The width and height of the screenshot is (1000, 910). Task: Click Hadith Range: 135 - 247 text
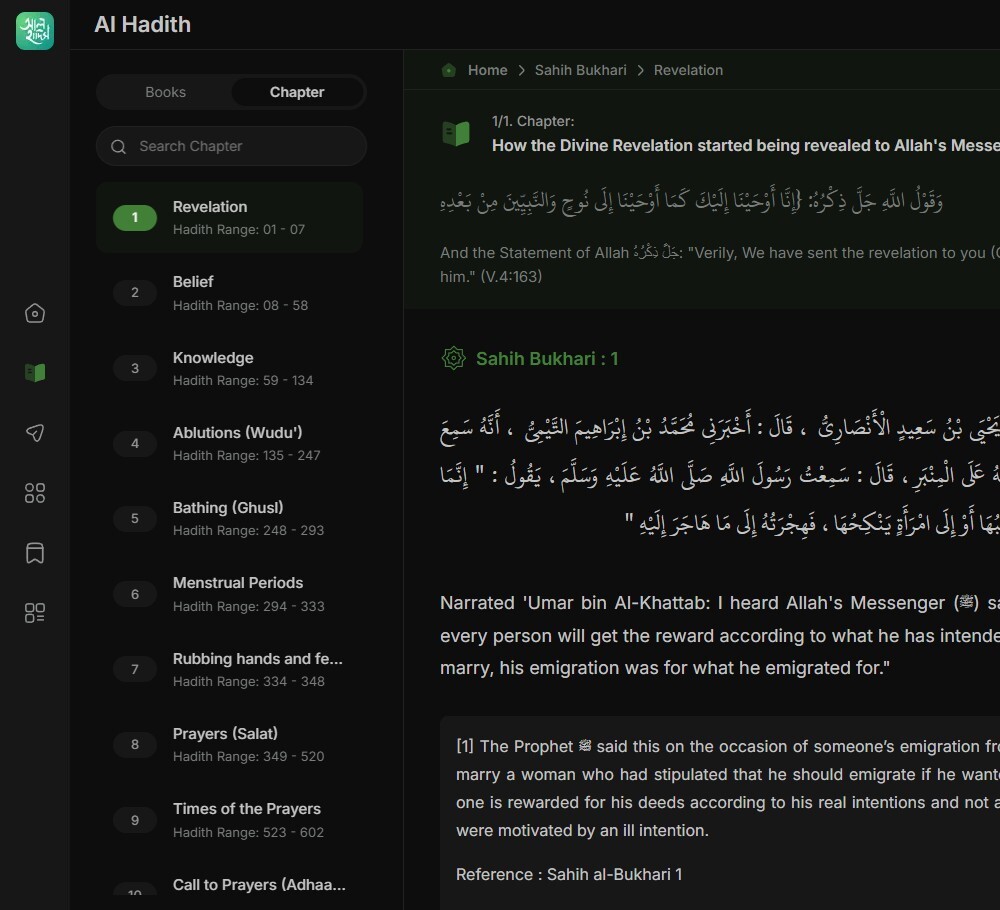point(246,455)
